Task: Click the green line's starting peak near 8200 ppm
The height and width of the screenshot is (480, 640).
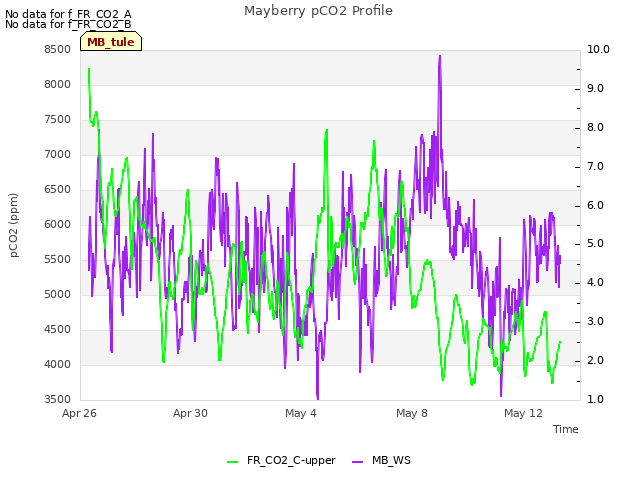Action: click(x=89, y=70)
